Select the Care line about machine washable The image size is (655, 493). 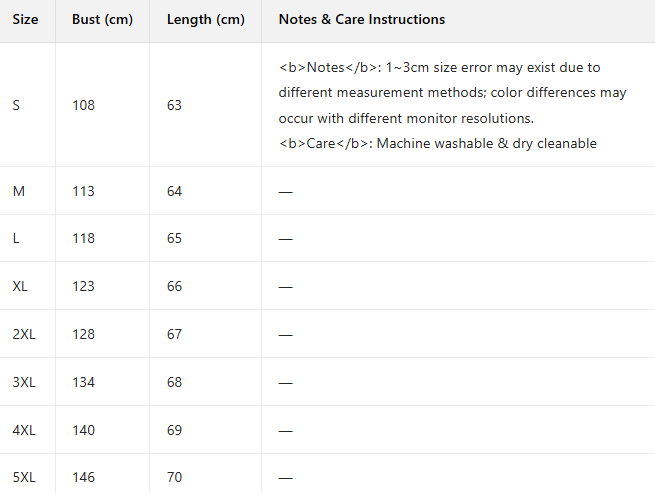tap(438, 143)
